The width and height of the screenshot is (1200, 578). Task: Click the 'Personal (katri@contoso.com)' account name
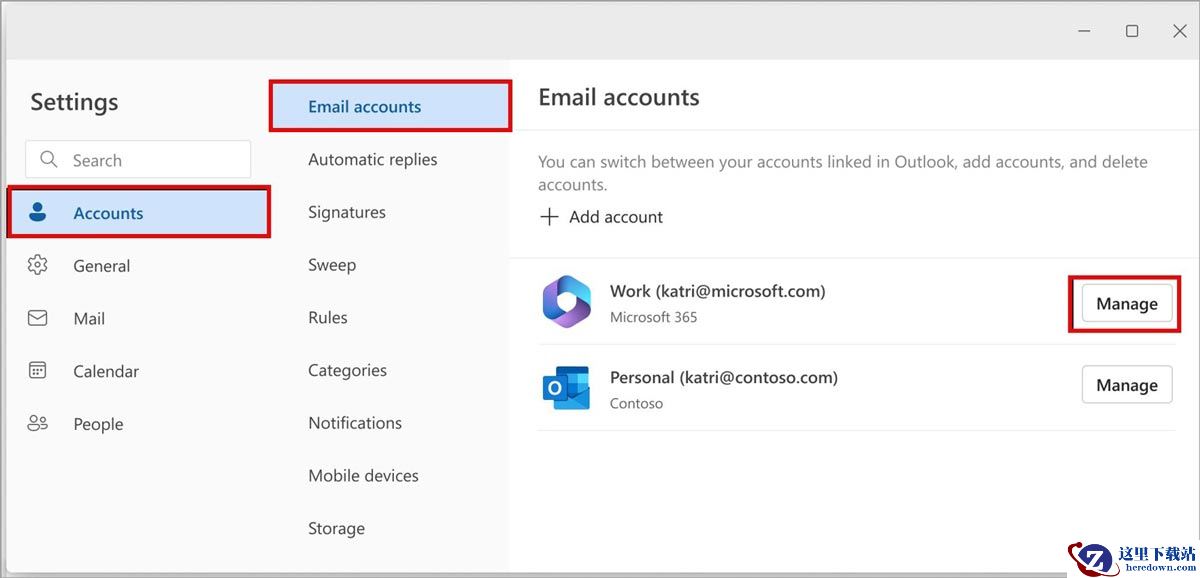[x=724, y=377]
